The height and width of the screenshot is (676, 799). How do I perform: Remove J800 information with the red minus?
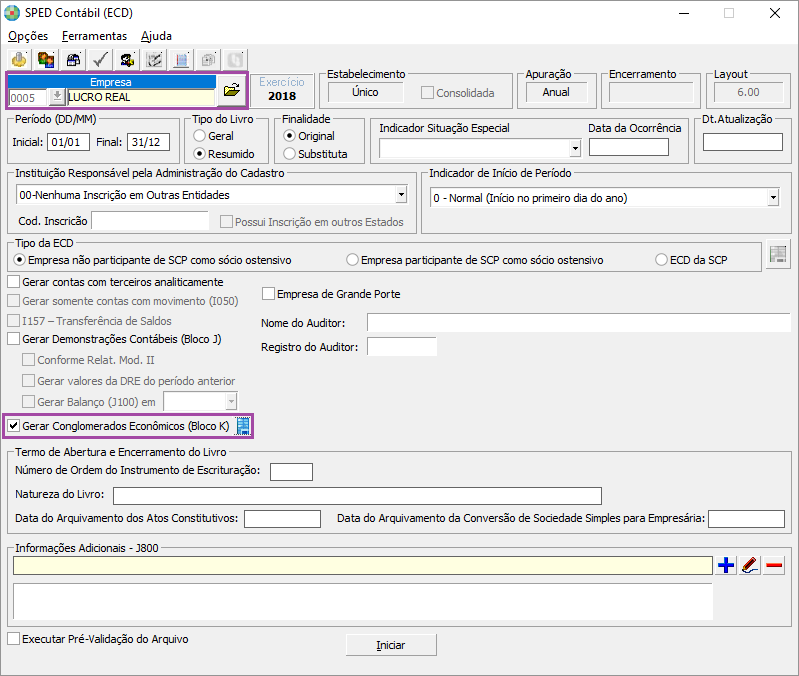(774, 565)
